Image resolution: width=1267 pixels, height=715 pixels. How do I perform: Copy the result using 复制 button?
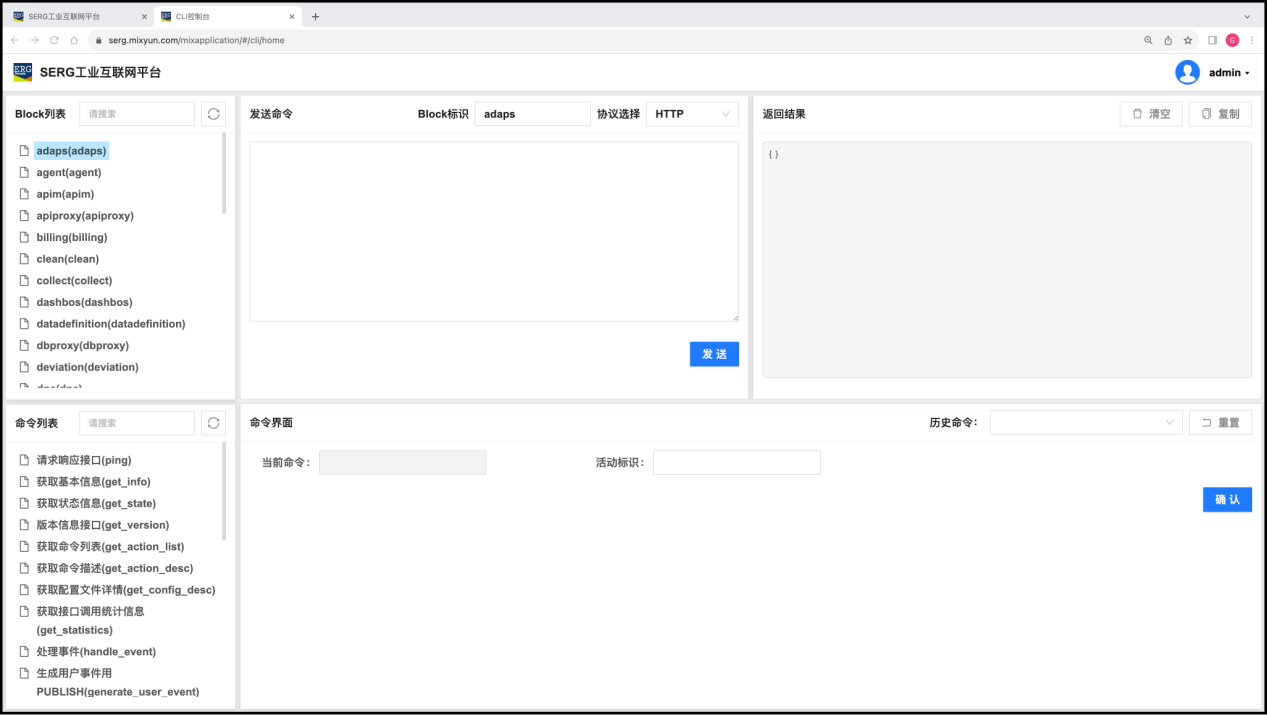coord(1220,114)
